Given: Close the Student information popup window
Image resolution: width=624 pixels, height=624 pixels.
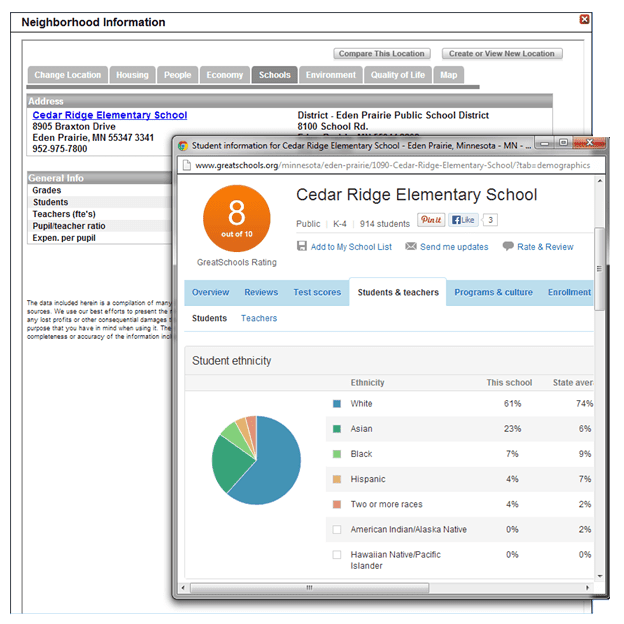Looking at the screenshot, I should [589, 143].
